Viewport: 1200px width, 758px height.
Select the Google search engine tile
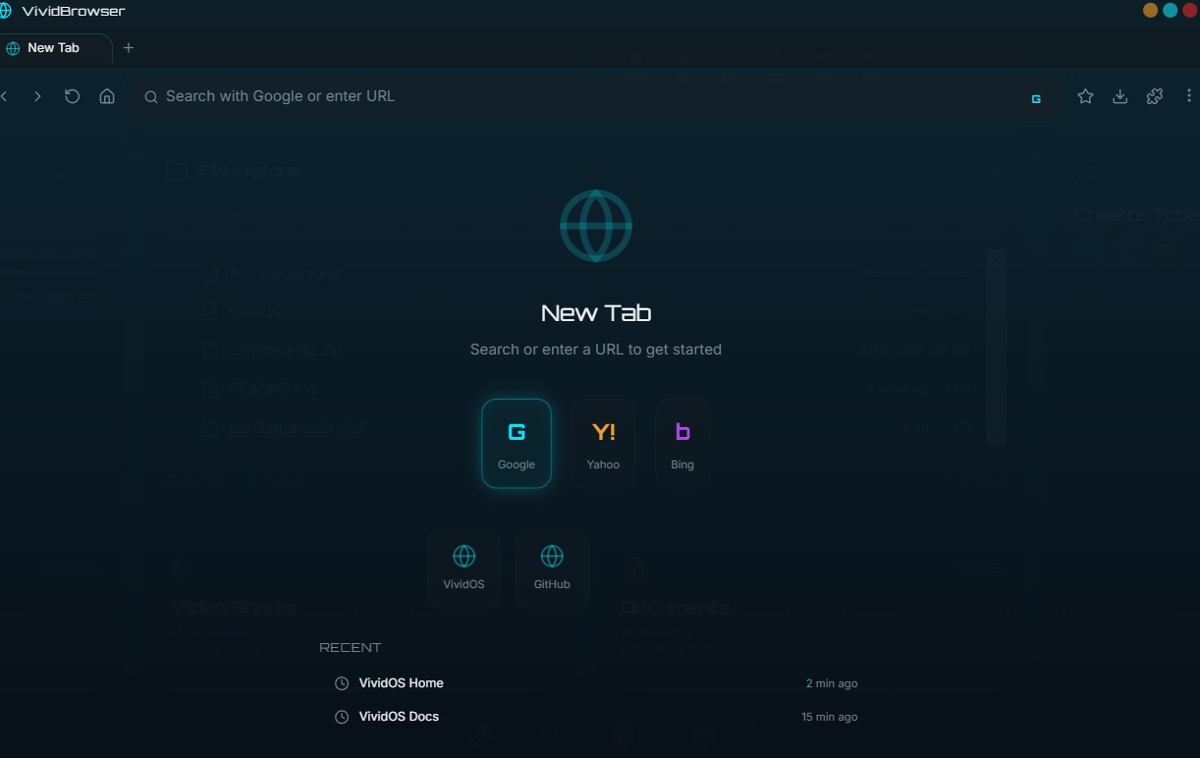[516, 443]
